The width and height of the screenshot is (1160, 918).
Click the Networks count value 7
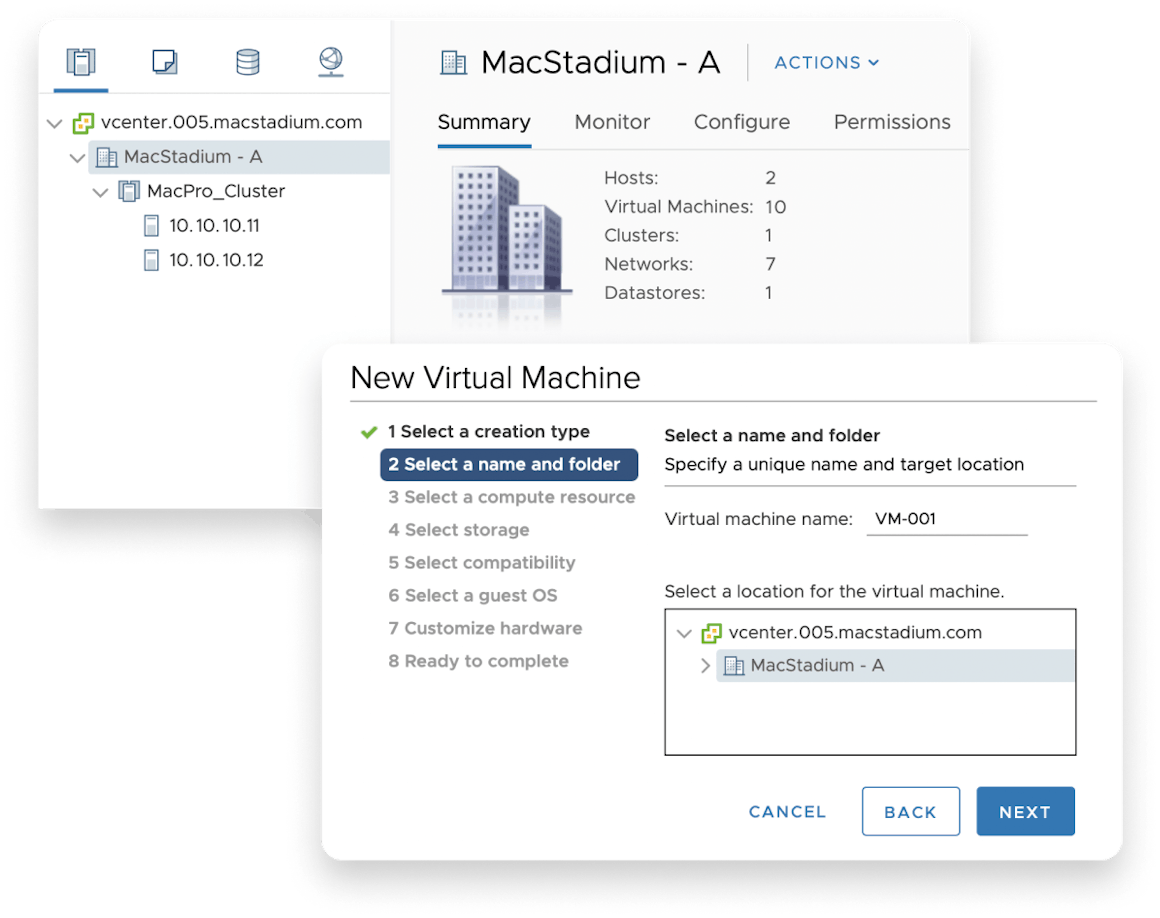[x=770, y=264]
